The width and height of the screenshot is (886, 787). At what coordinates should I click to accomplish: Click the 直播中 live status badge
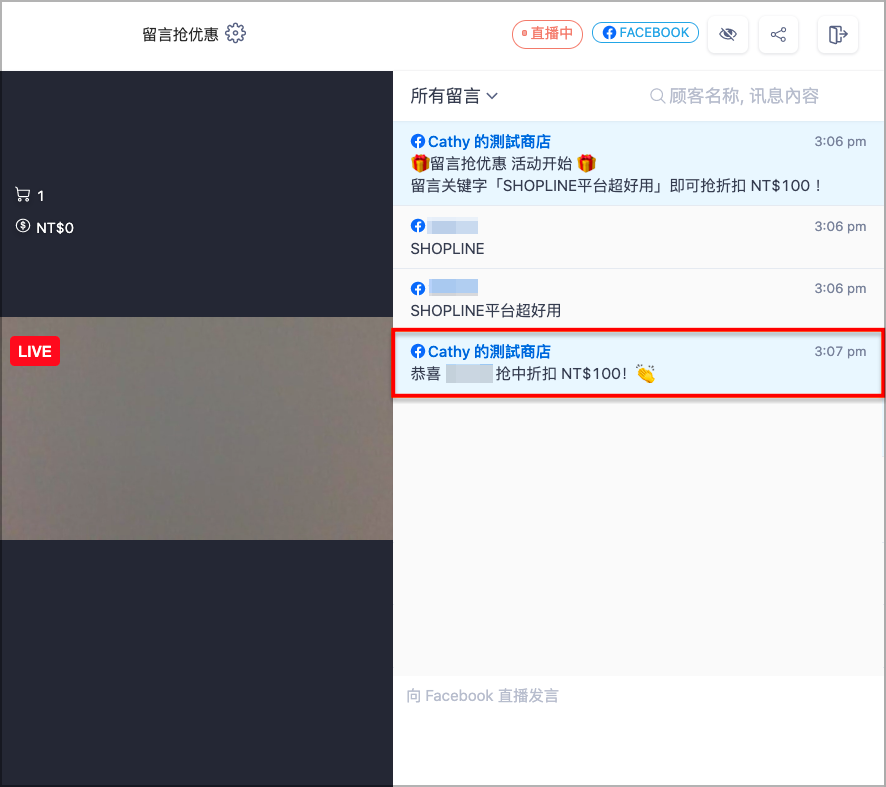(547, 34)
